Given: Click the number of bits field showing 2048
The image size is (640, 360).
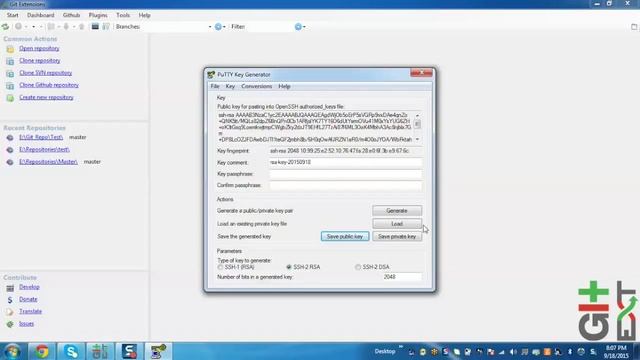Looking at the screenshot, I should point(402,277).
